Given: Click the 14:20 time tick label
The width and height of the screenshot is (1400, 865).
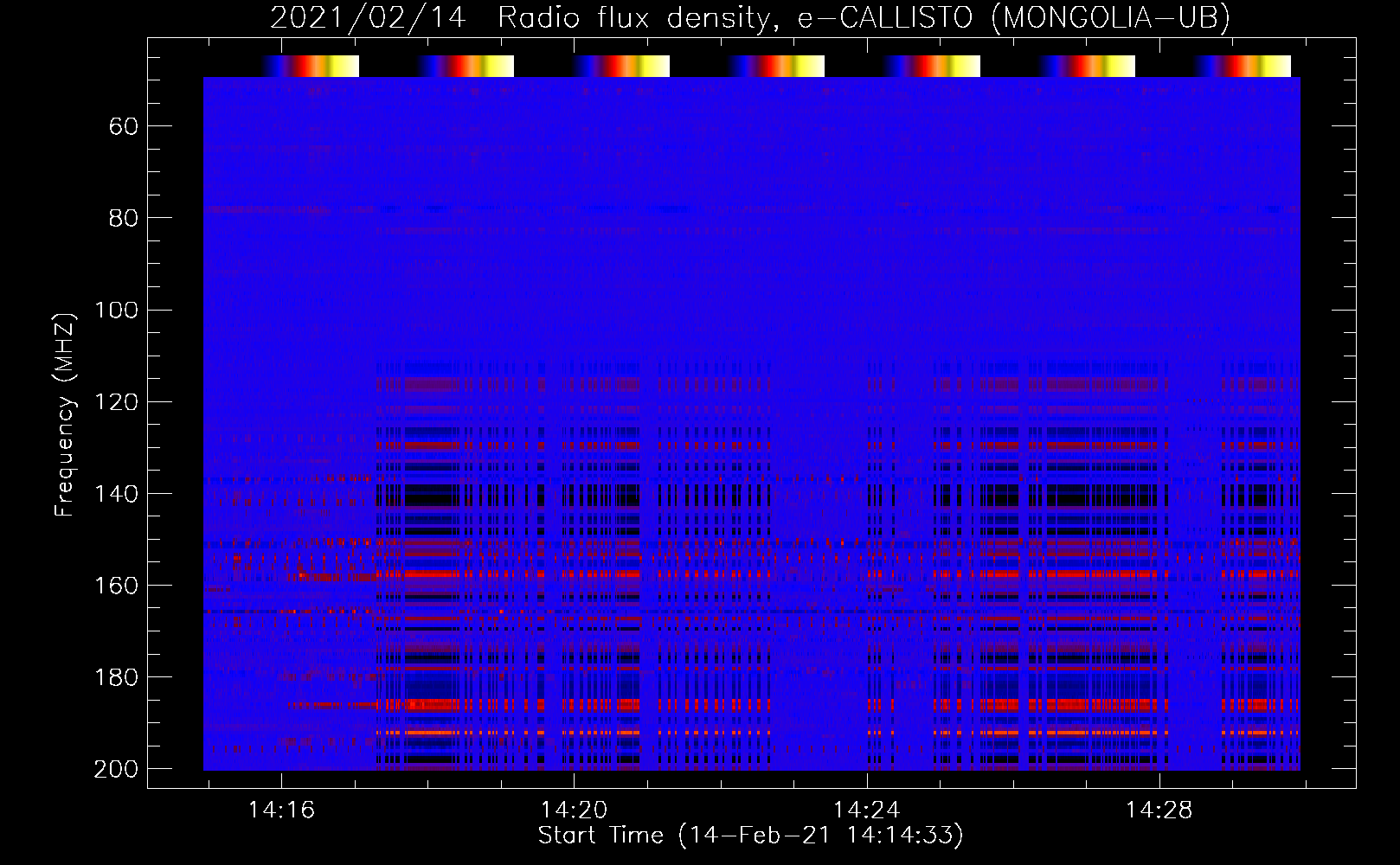Looking at the screenshot, I should click(574, 811).
